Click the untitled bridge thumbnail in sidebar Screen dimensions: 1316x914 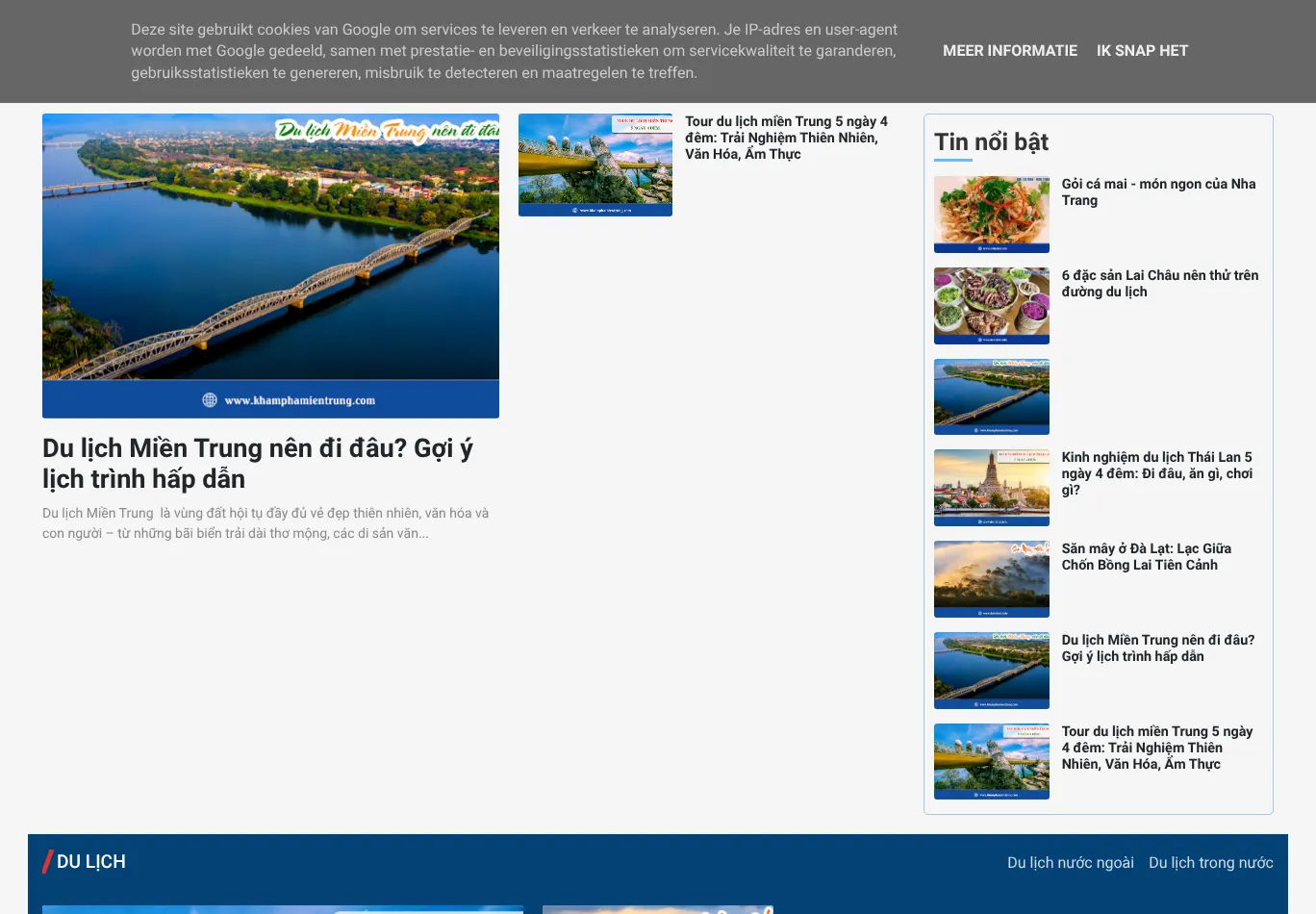(x=991, y=396)
